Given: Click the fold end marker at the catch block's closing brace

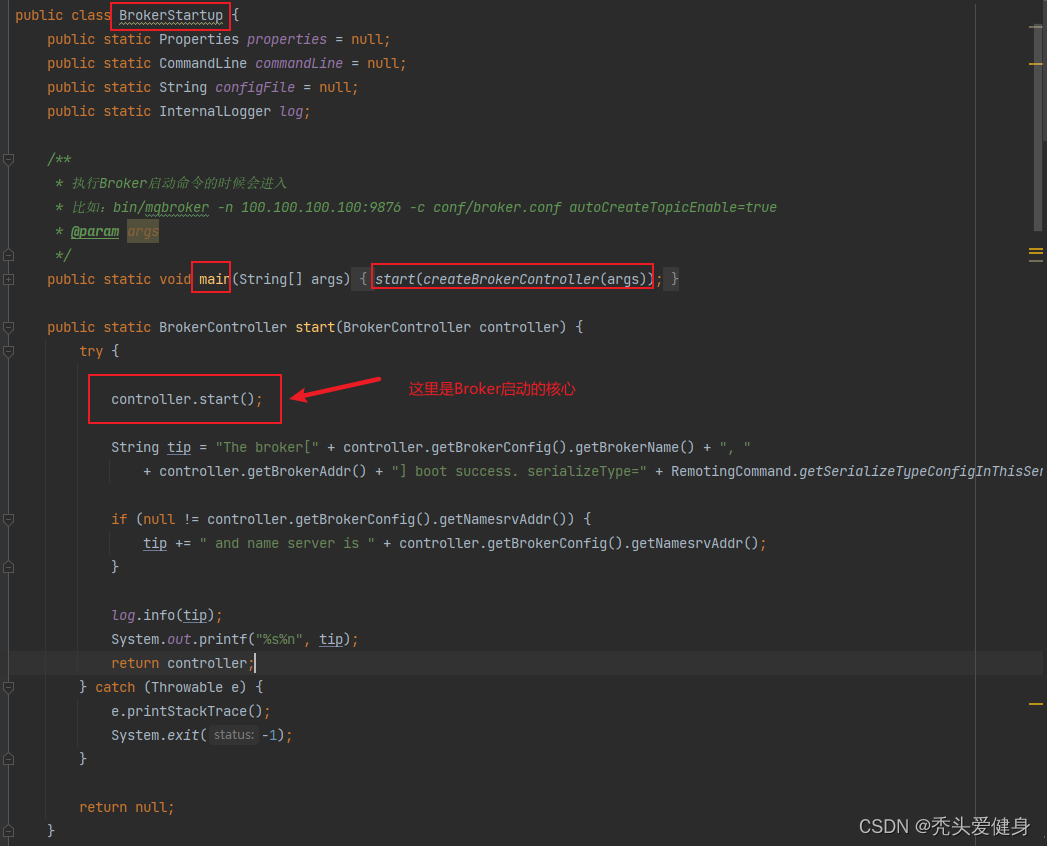Looking at the screenshot, I should [9, 759].
